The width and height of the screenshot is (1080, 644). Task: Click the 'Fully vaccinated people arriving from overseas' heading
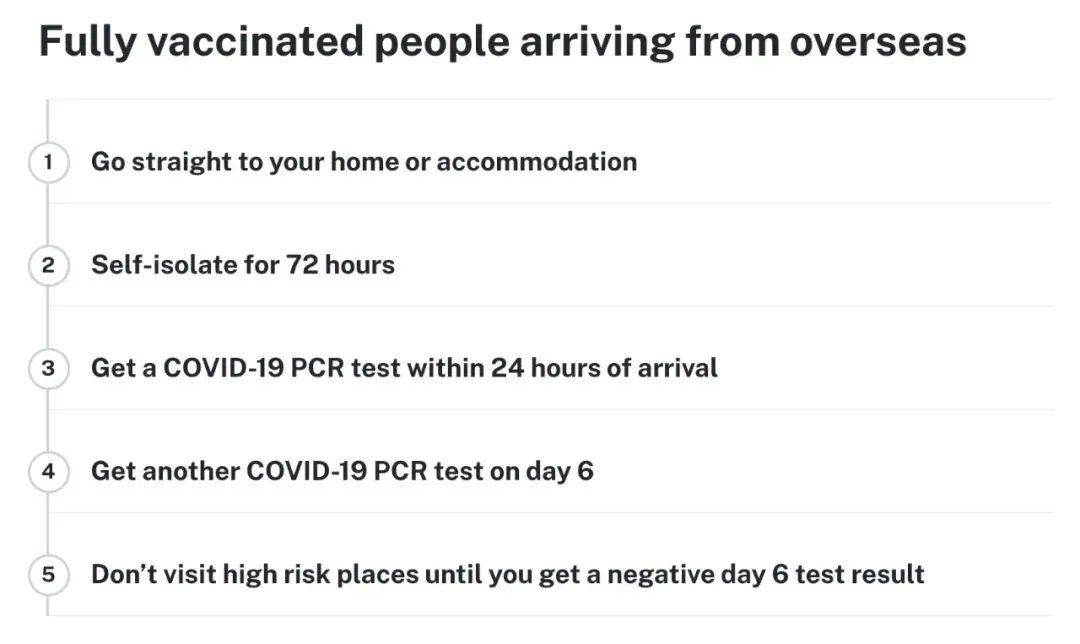503,42
